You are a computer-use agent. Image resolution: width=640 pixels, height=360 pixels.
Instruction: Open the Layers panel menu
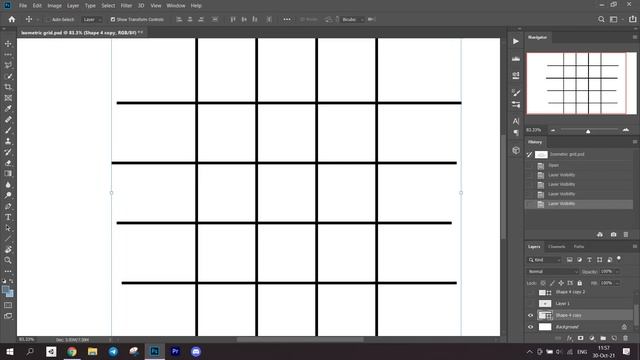635,247
